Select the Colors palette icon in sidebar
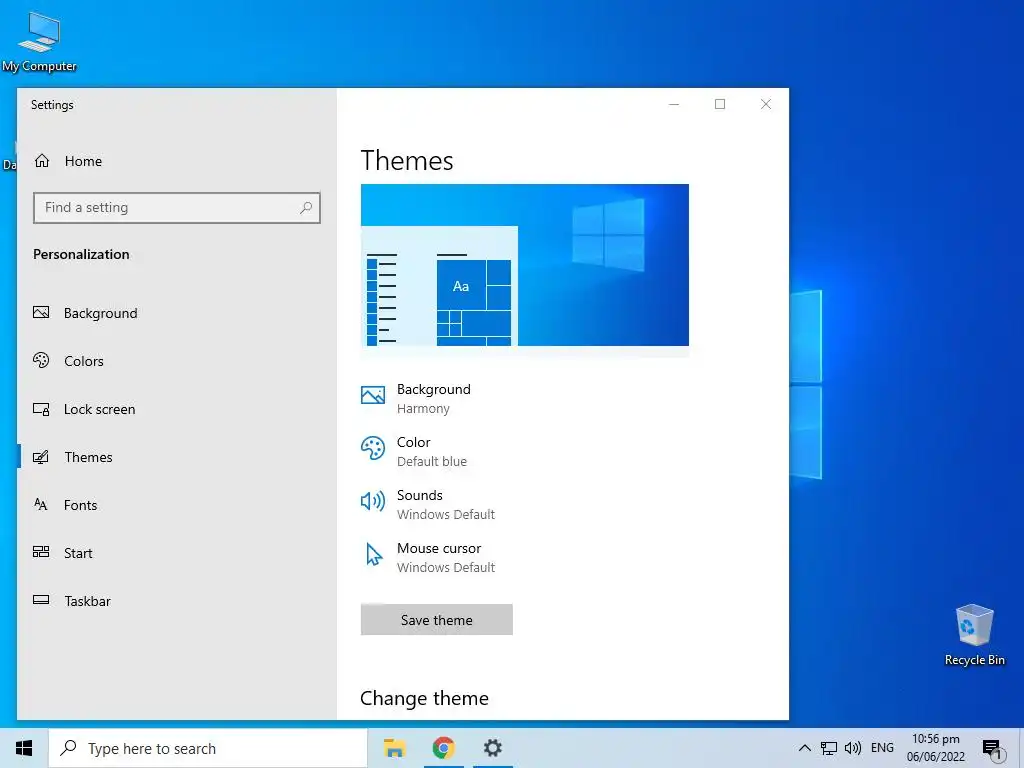Viewport: 1024px width, 768px height. [x=41, y=360]
